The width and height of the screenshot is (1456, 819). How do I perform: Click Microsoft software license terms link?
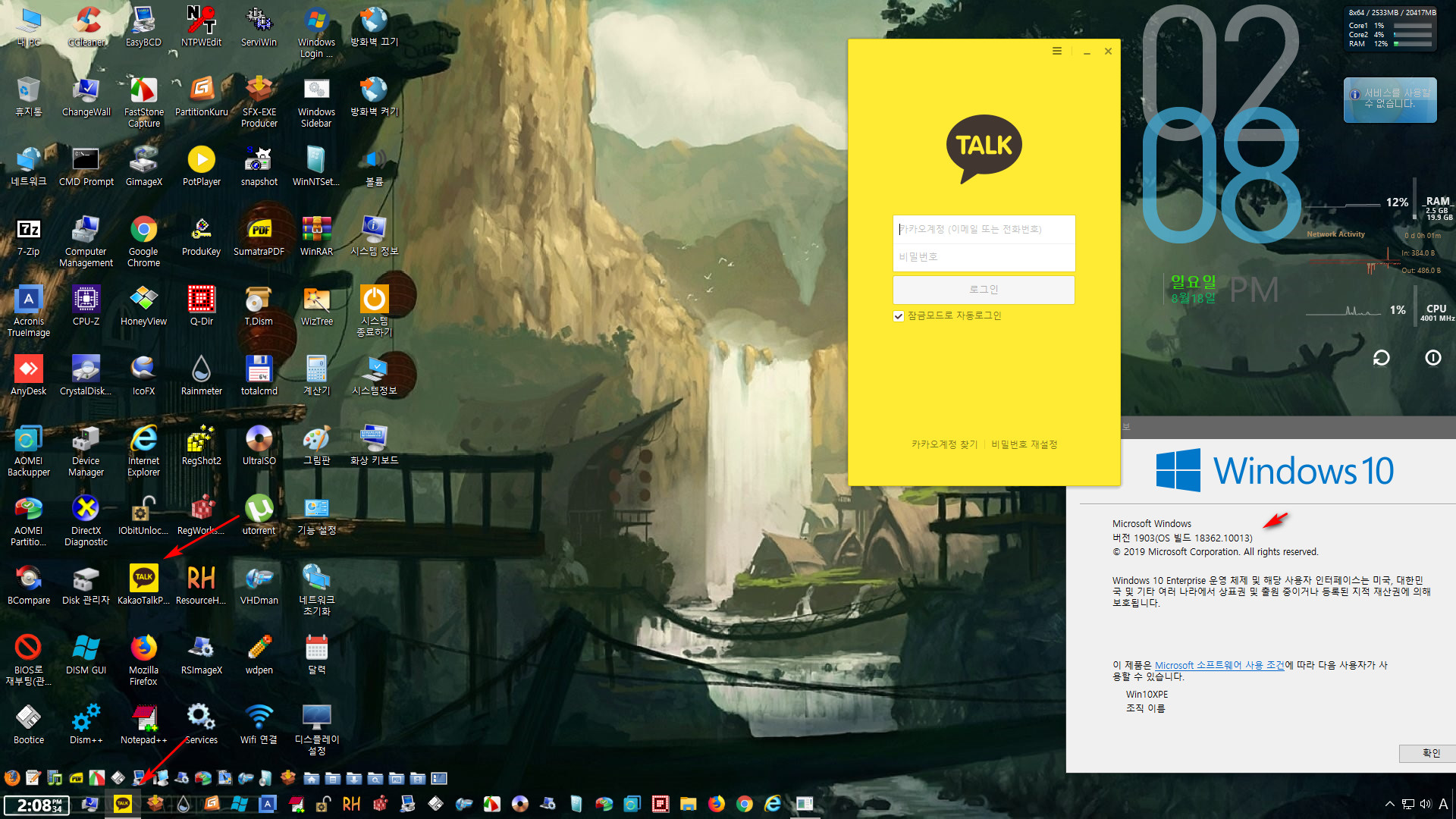click(1219, 665)
